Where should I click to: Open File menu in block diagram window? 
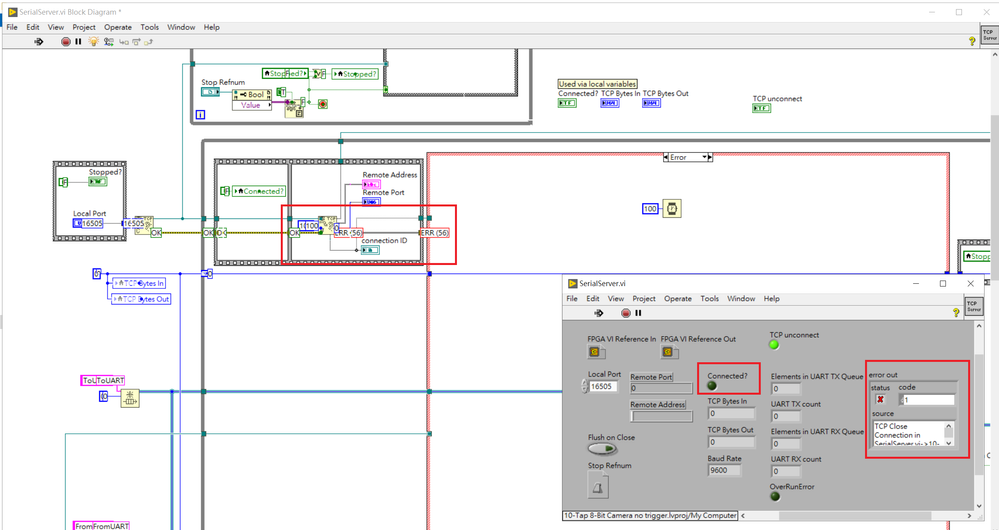tap(12, 27)
